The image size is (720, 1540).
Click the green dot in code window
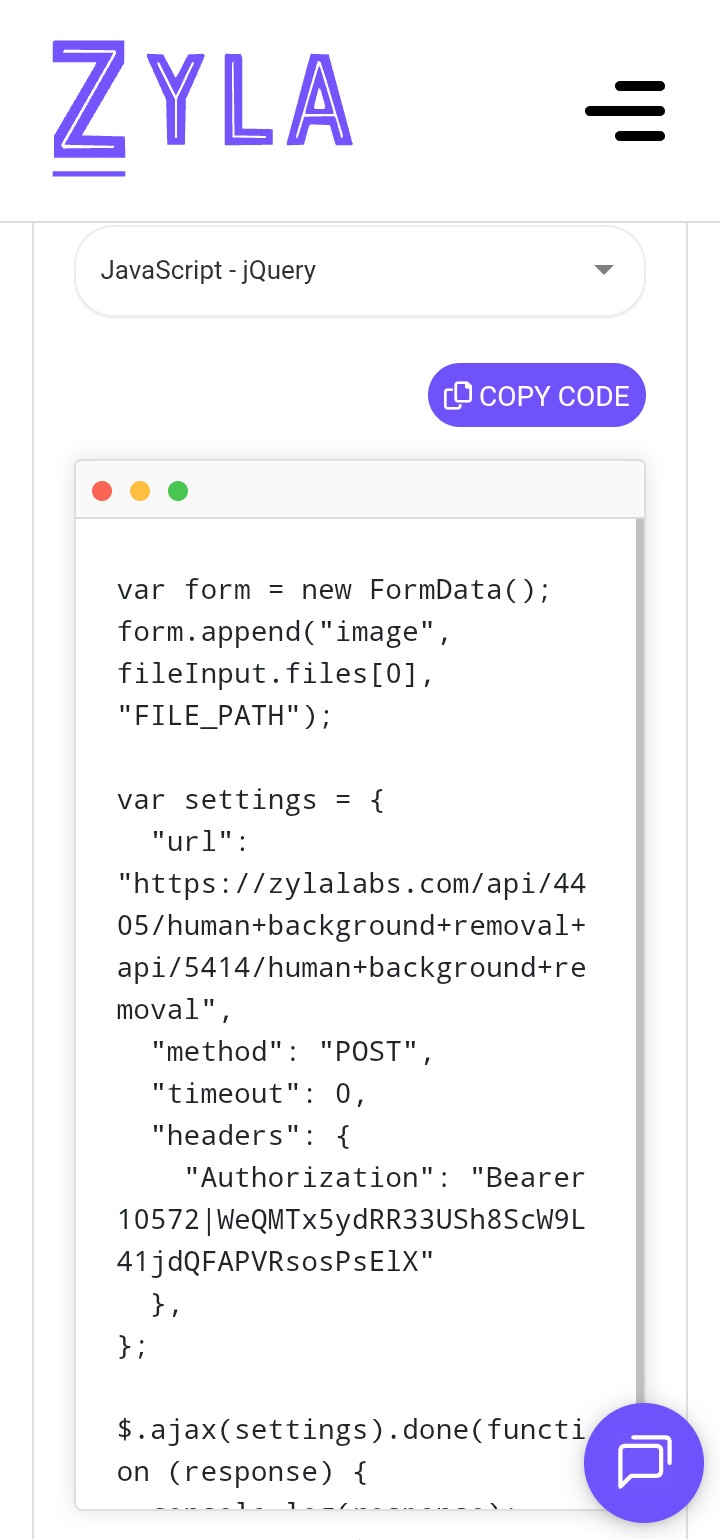pyautogui.click(x=178, y=491)
